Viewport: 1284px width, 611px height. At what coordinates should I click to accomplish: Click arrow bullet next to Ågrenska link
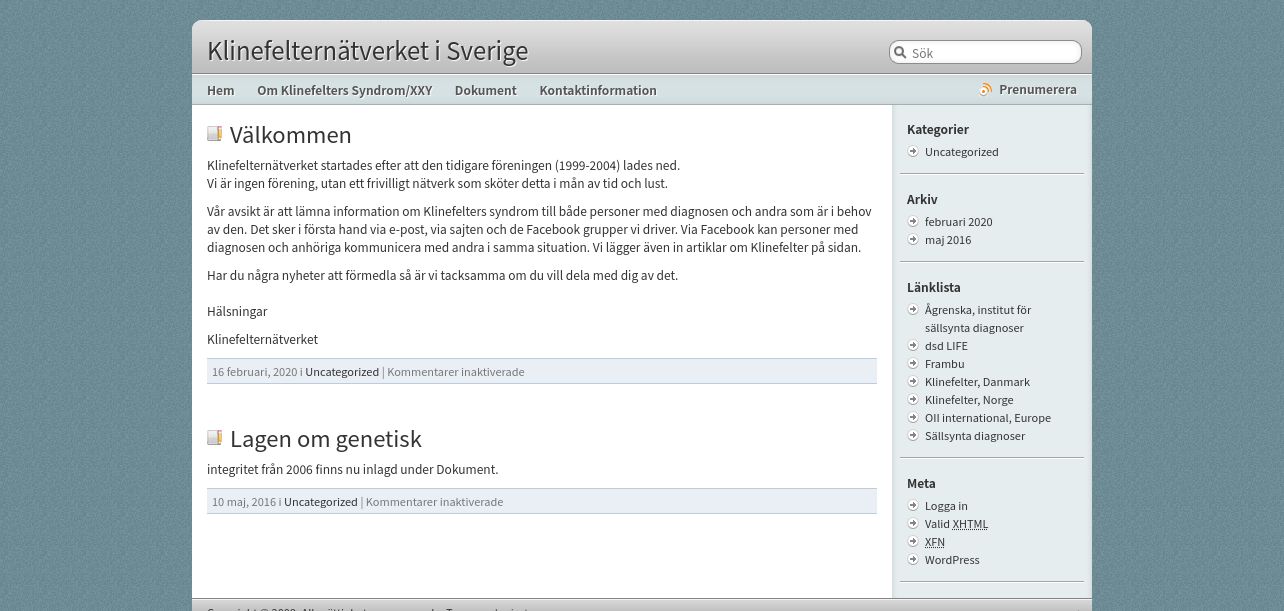coord(913,310)
